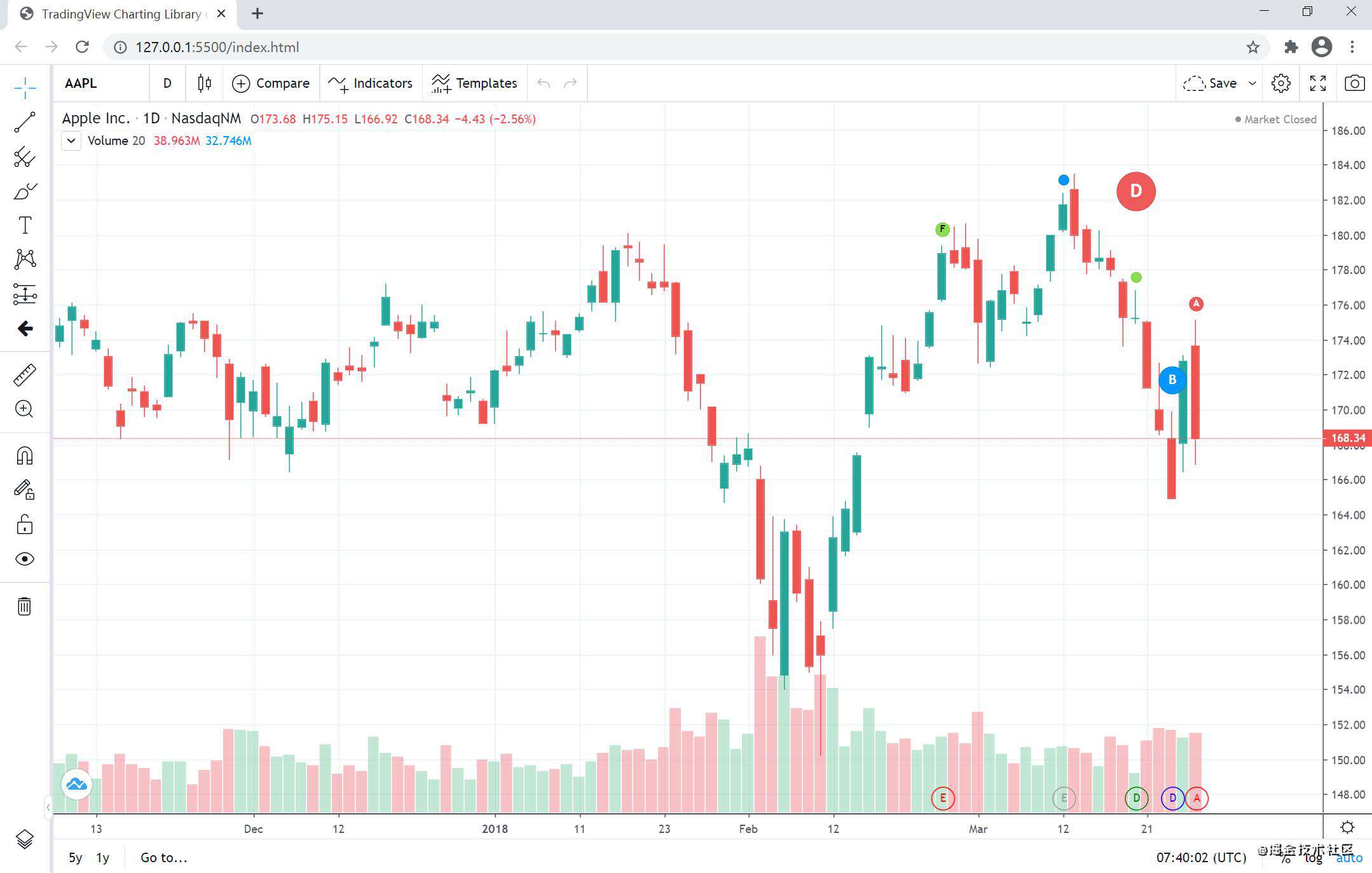
Task: Toggle lock all drawing tools
Action: tap(25, 525)
